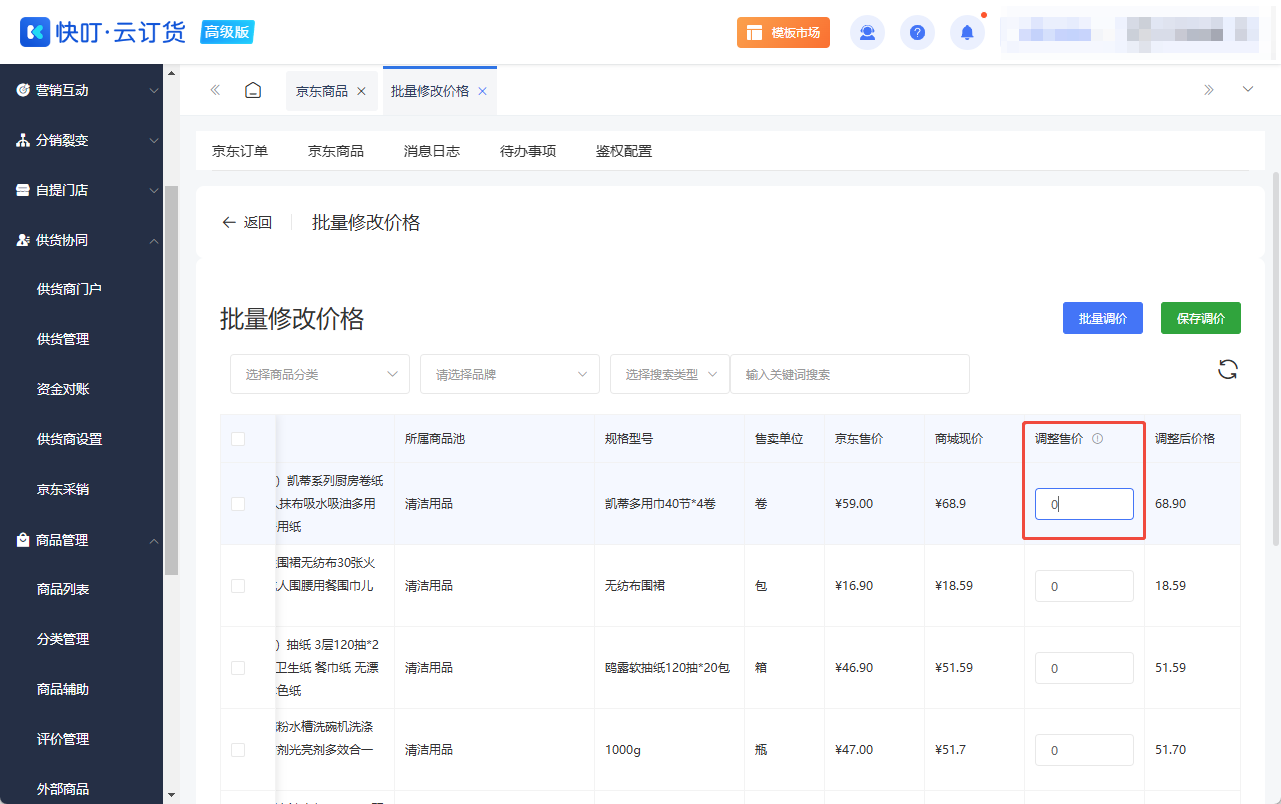This screenshot has height=804, width=1281.
Task: Click the keyword search input field
Action: tap(850, 374)
